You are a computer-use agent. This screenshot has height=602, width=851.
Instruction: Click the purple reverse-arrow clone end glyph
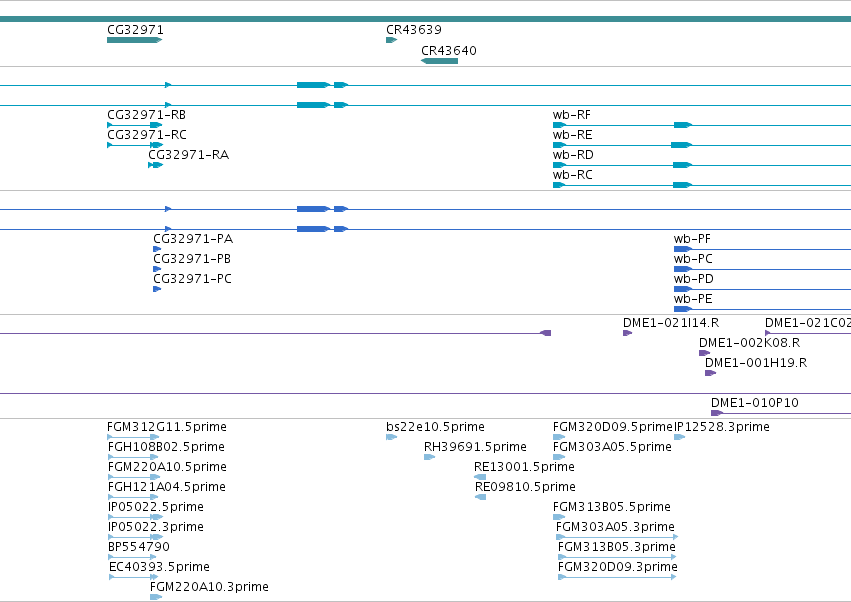546,333
